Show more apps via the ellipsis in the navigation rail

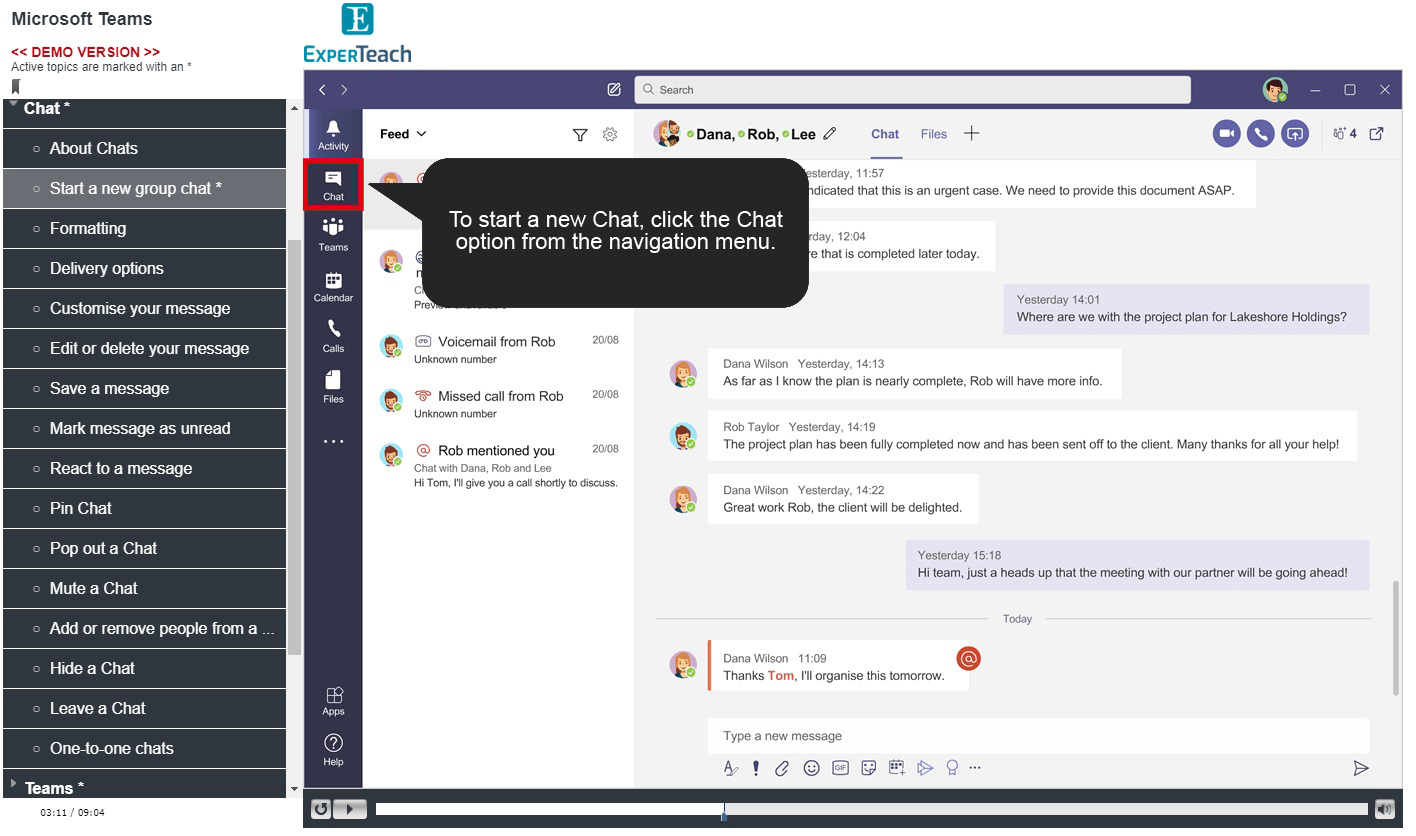click(333, 441)
